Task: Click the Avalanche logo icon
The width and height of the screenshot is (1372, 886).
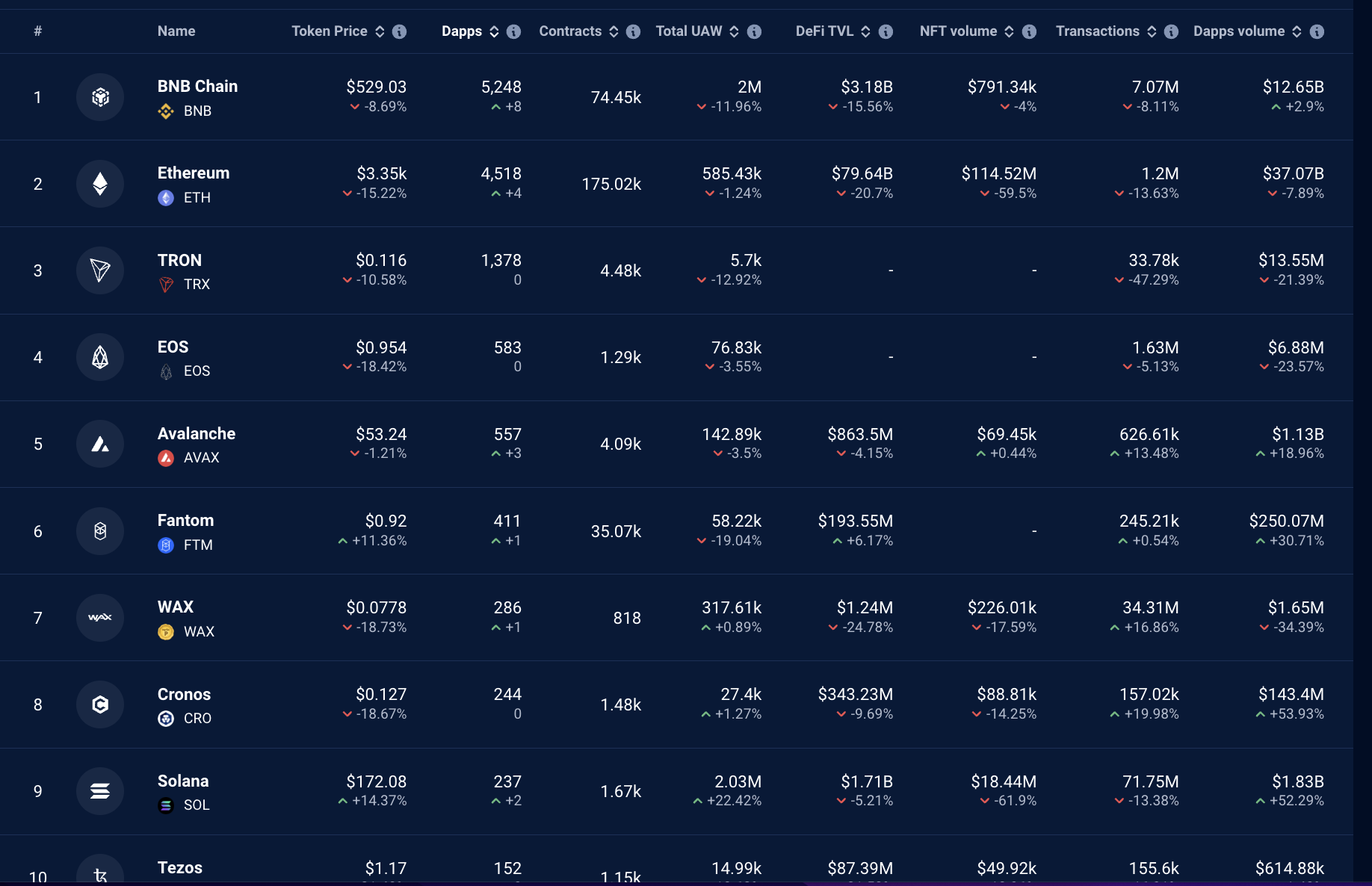Action: (100, 444)
